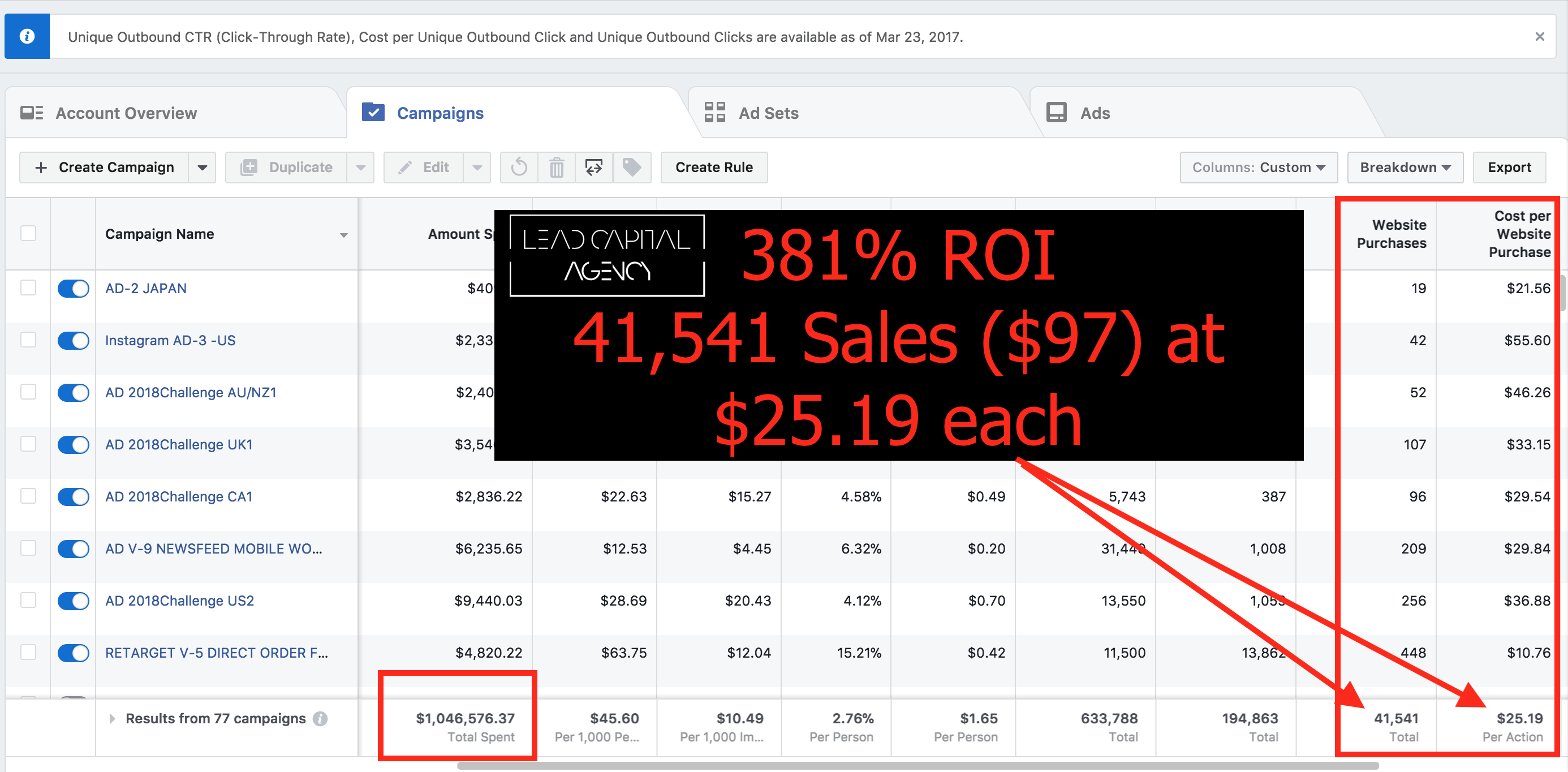The height and width of the screenshot is (772, 1568).
Task: Dismiss the Unique Outbound CTR notification
Action: point(1539,37)
